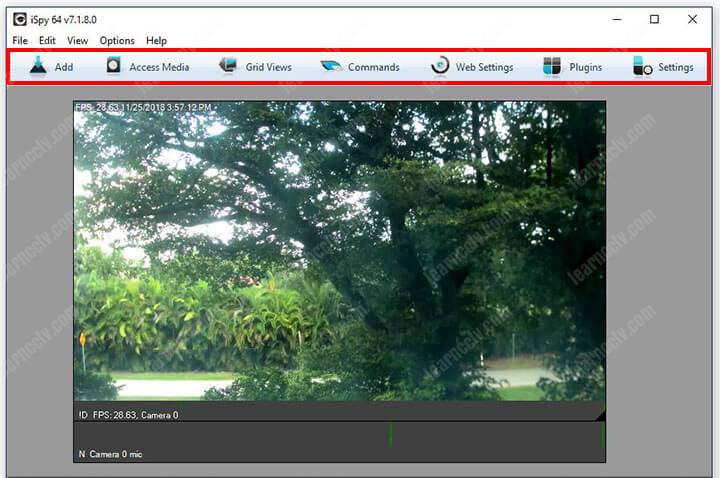Viewport: 720px width, 478px height.
Task: Open the Help menu
Action: (156, 41)
